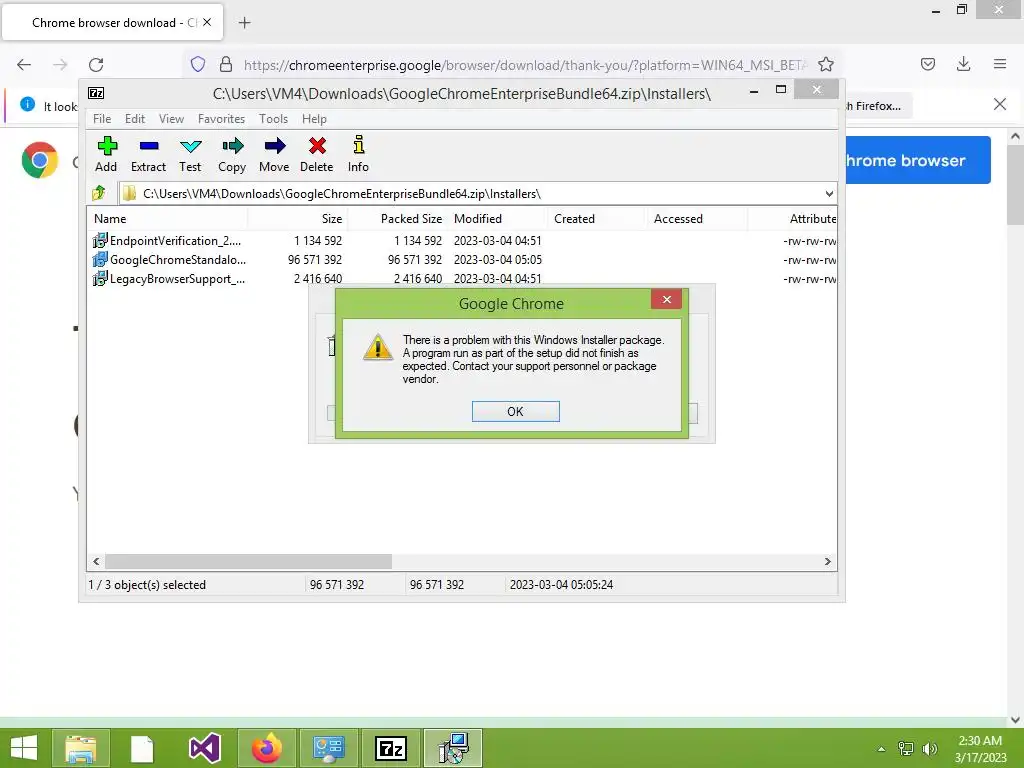
Task: Click the horizontal scrollbar right arrow
Action: [x=827, y=561]
